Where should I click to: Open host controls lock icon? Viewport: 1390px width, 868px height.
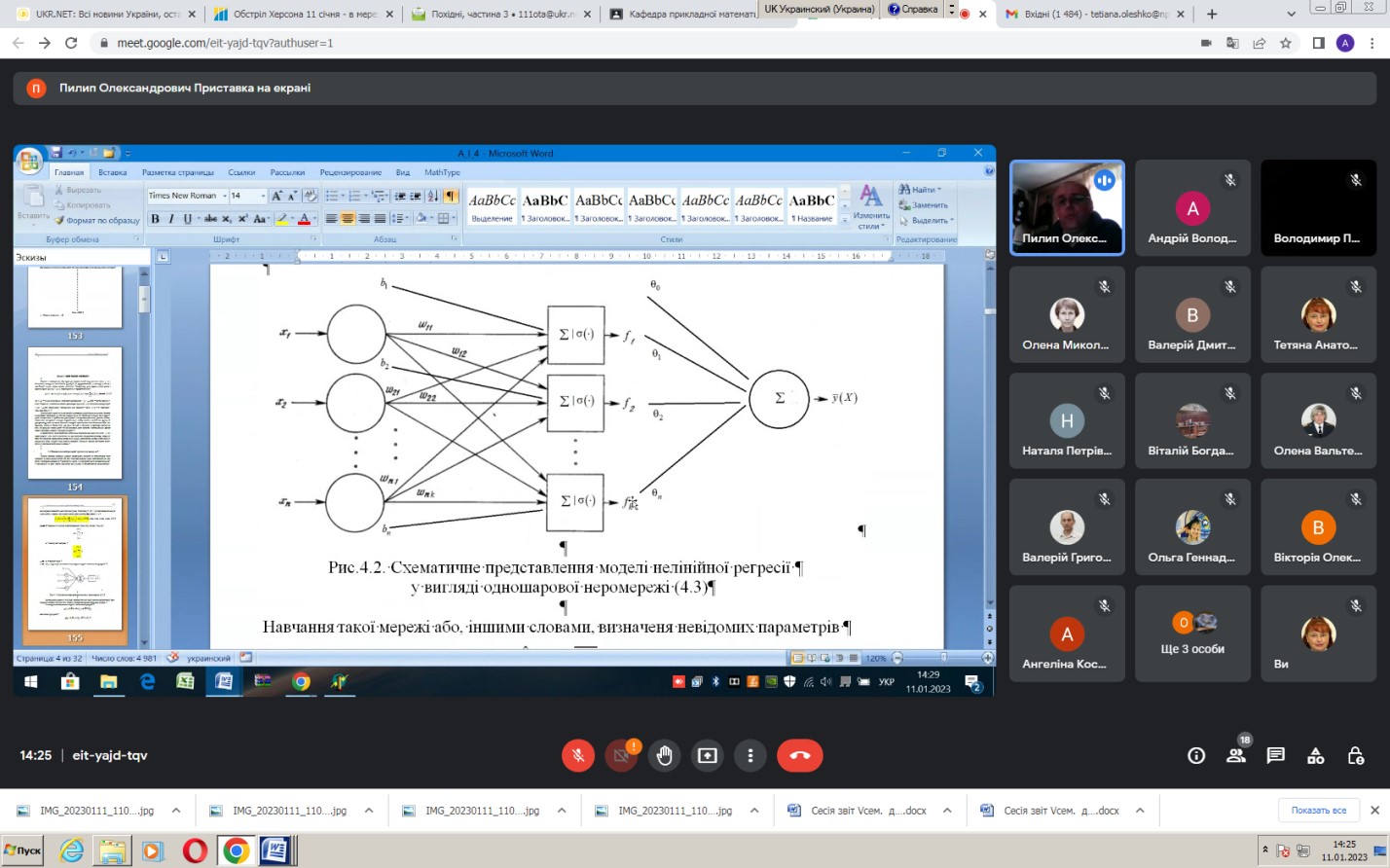point(1355,756)
